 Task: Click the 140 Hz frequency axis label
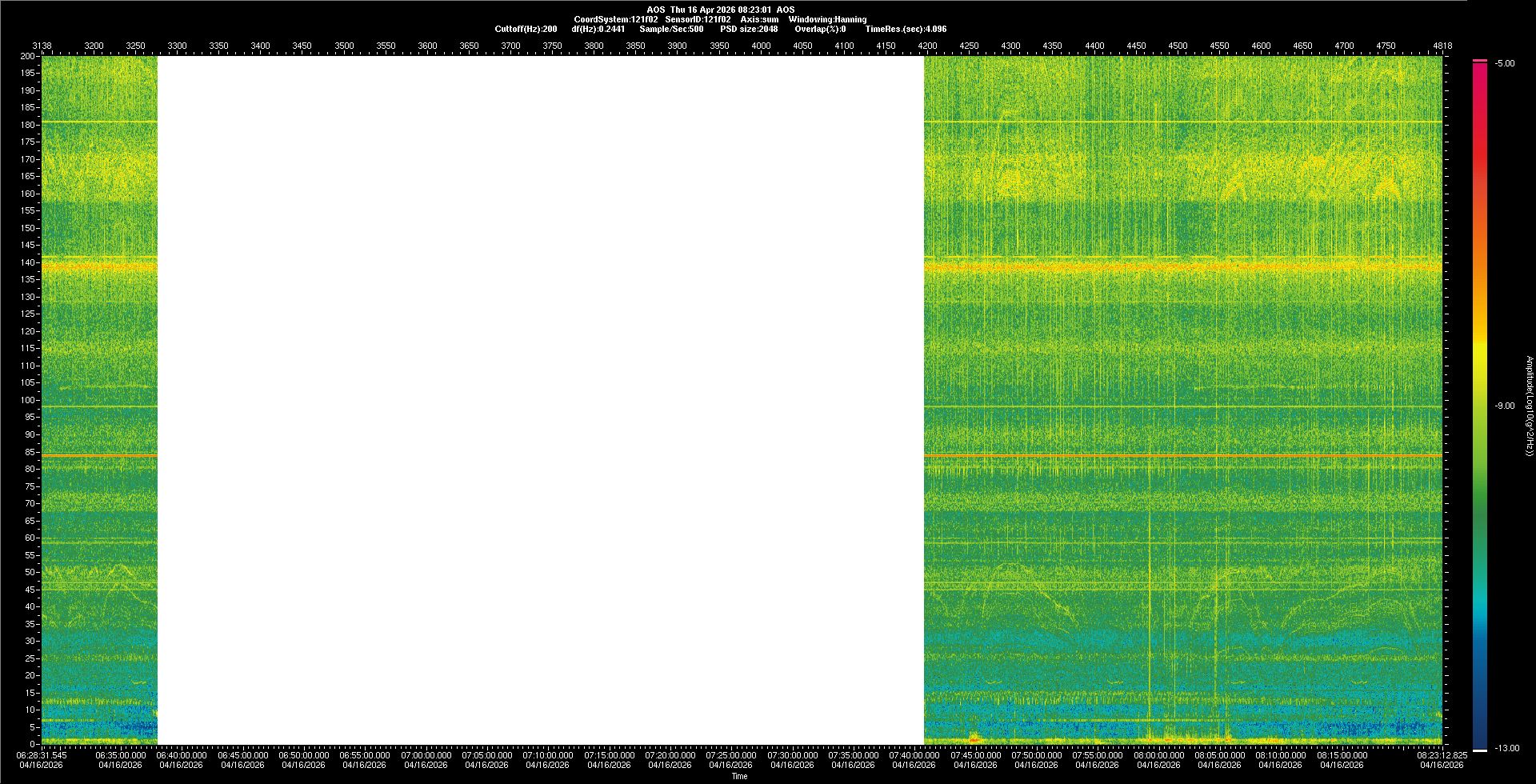28,262
